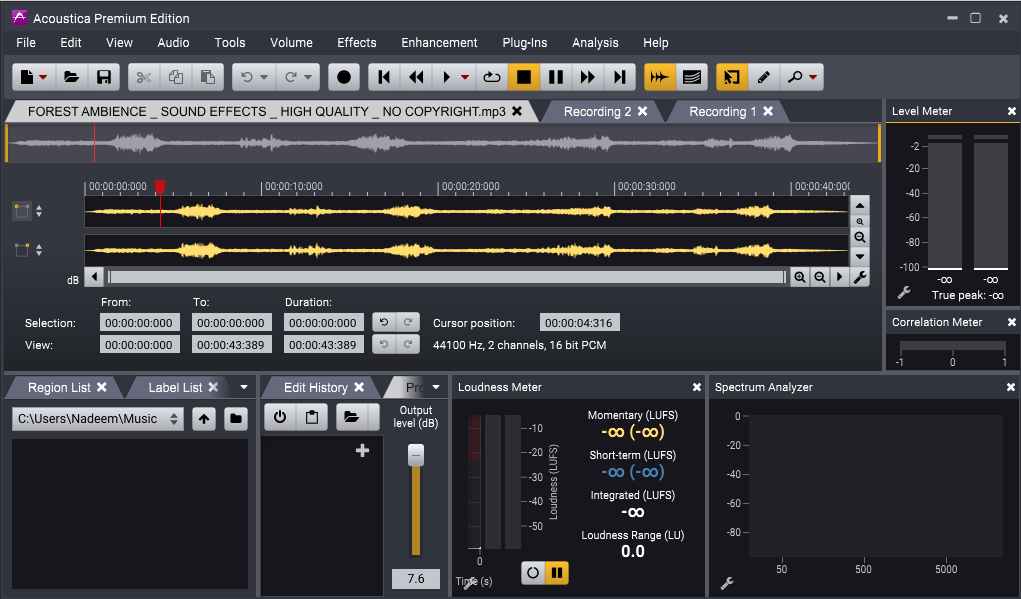Zoom in horizontally on the timeline
The height and width of the screenshot is (599, 1021).
point(800,277)
